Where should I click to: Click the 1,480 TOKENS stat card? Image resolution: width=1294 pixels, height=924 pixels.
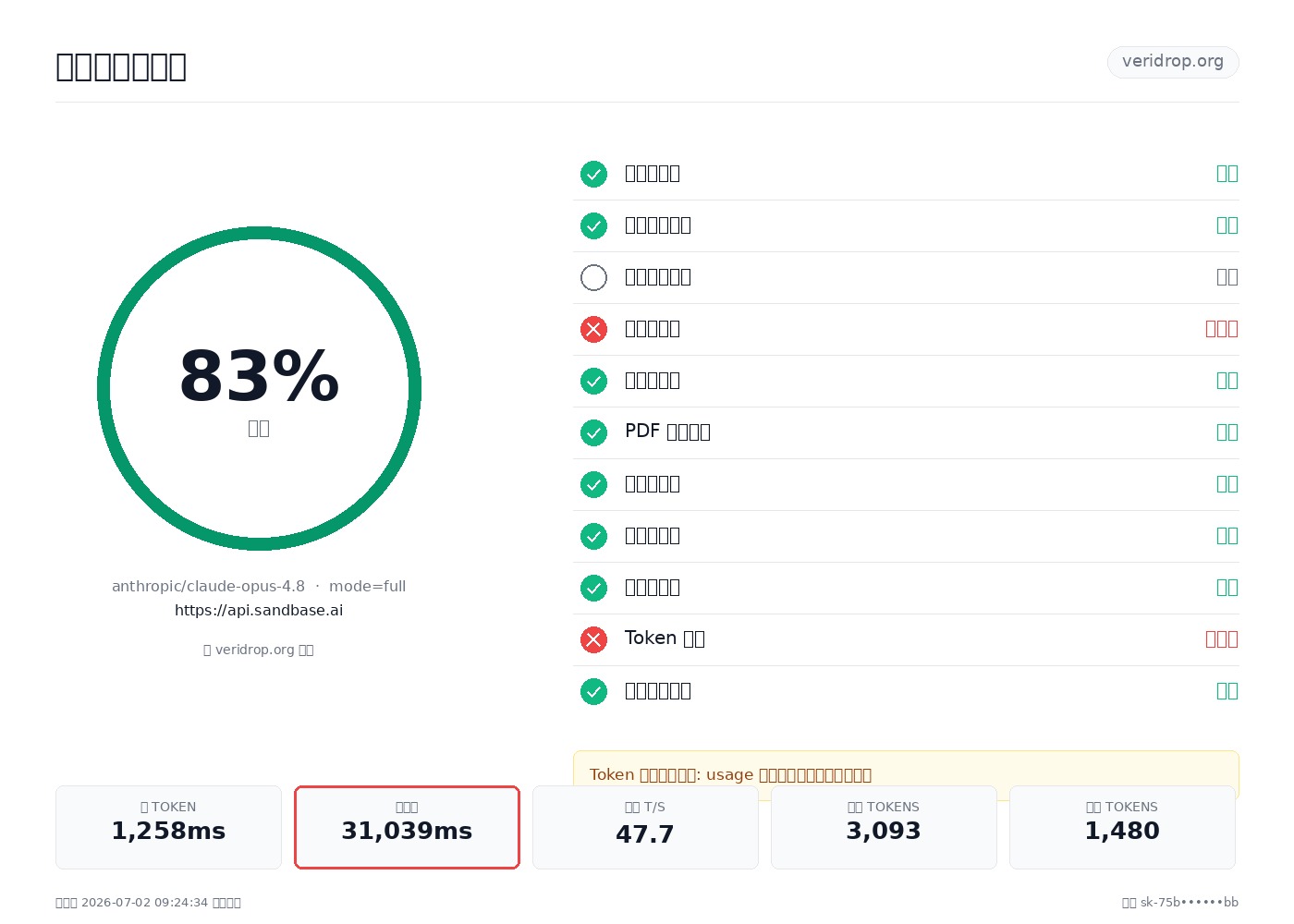click(x=1122, y=827)
